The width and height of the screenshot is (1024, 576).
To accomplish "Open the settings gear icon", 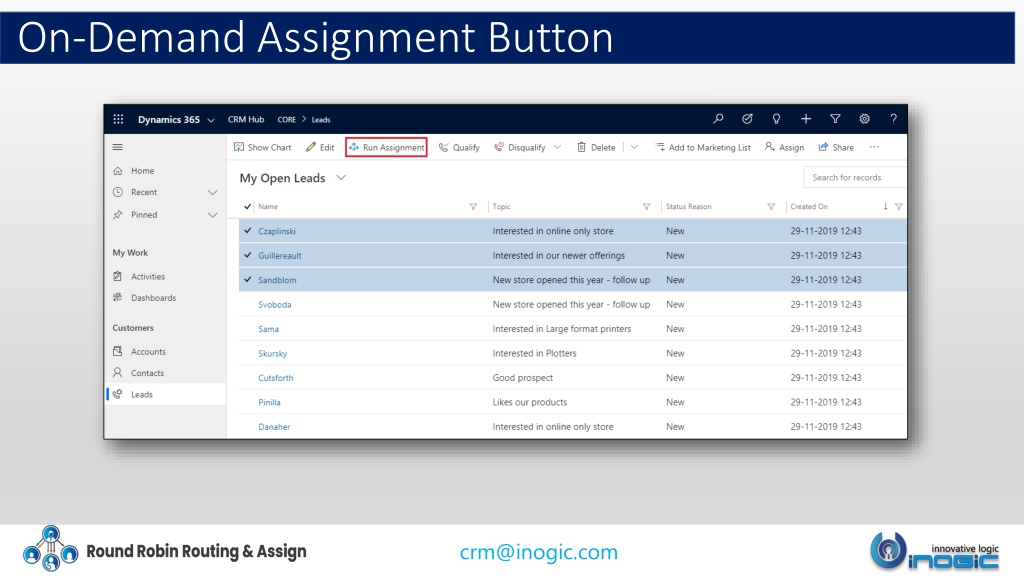I will (x=865, y=119).
